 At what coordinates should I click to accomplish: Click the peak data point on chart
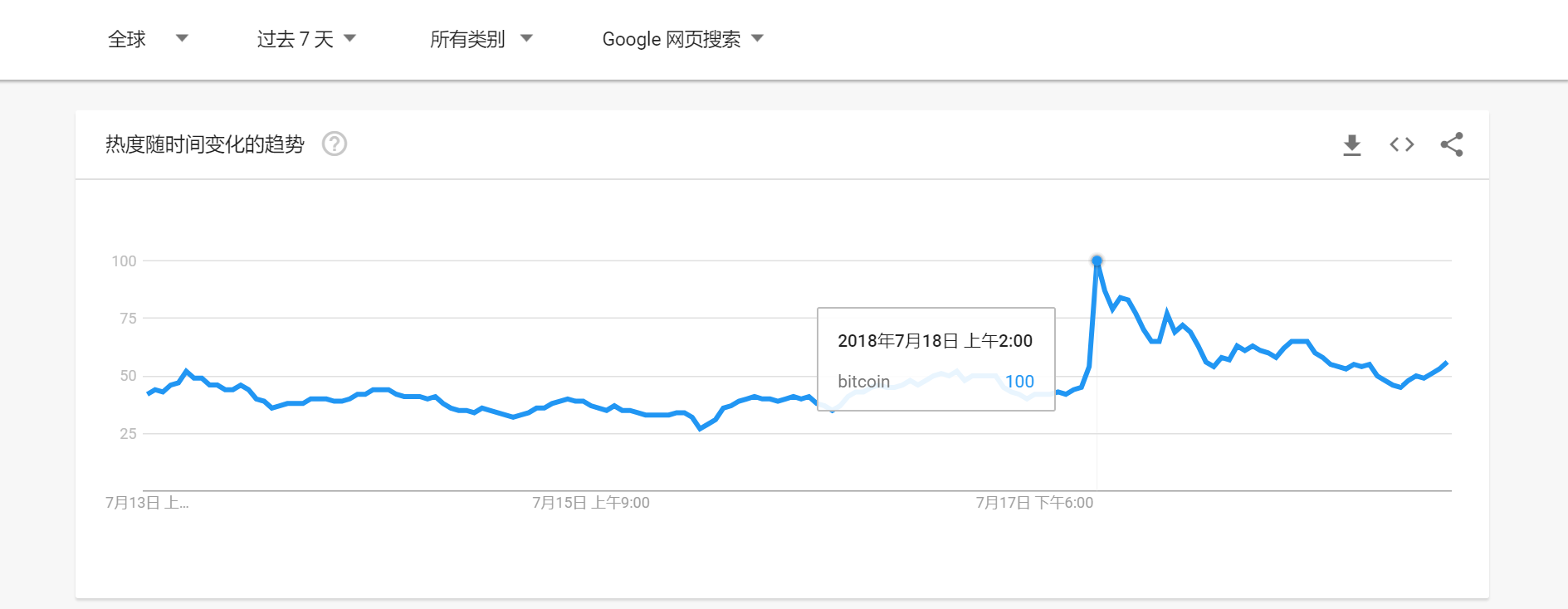[x=1097, y=261]
